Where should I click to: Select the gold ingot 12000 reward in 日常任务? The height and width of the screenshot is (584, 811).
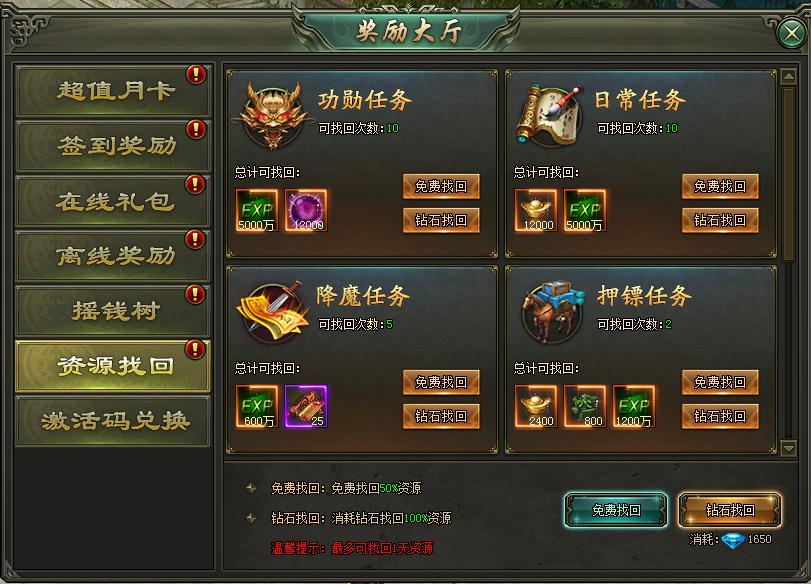(536, 210)
